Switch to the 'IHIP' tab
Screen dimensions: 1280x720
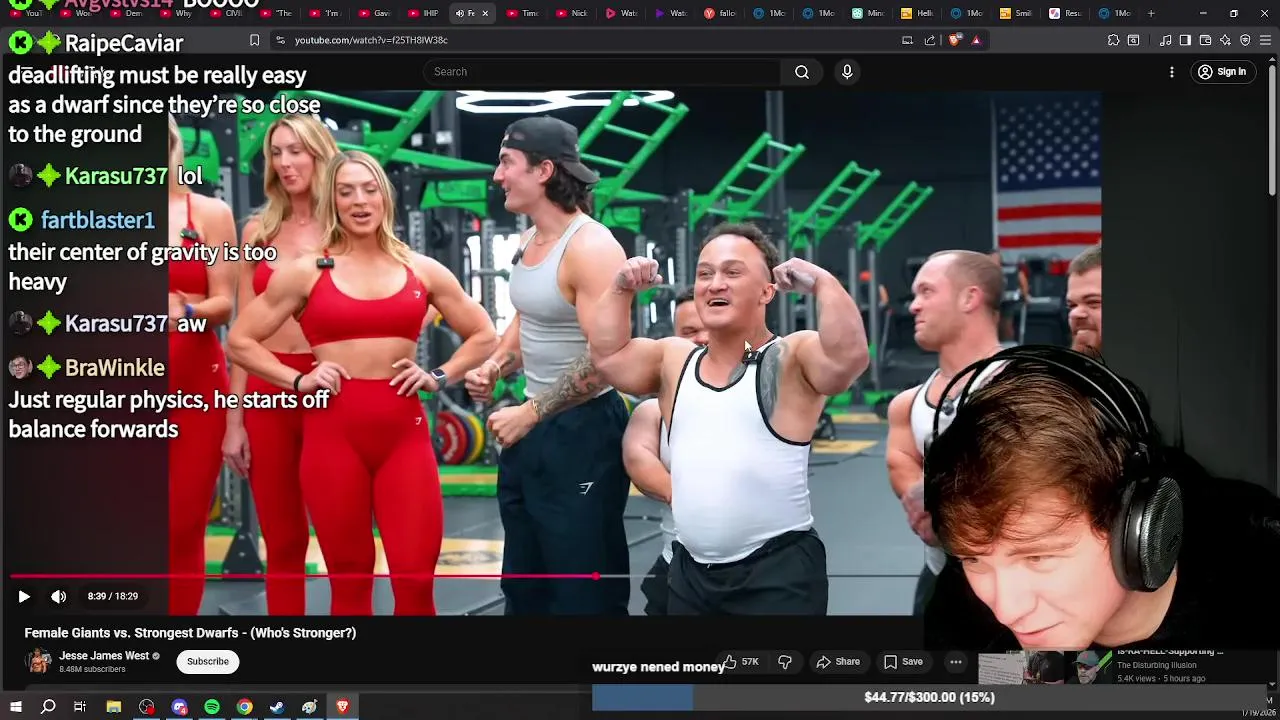(x=424, y=13)
